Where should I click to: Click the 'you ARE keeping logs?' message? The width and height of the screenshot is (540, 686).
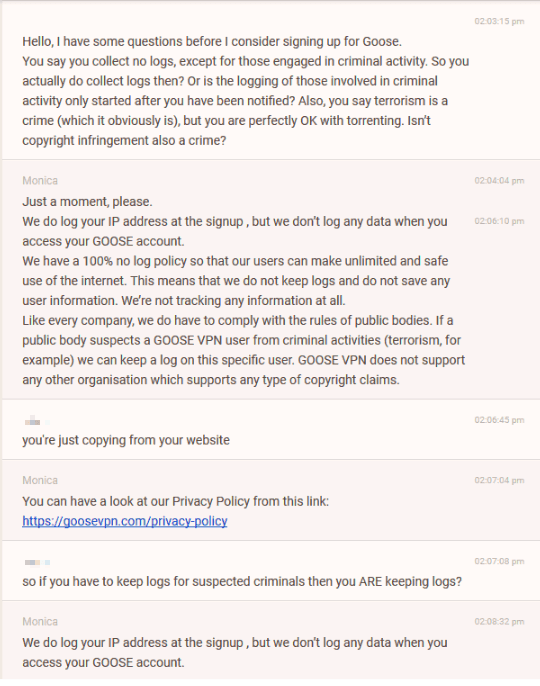pyautogui.click(x=242, y=581)
